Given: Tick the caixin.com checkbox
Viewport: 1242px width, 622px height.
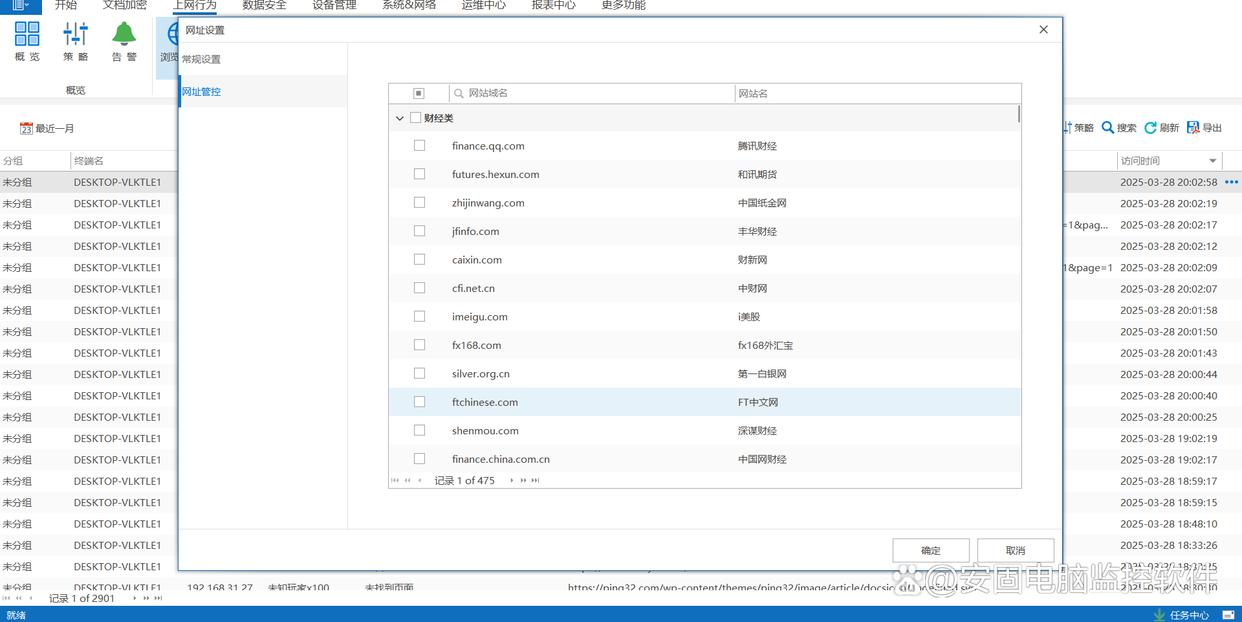Looking at the screenshot, I should tap(419, 260).
